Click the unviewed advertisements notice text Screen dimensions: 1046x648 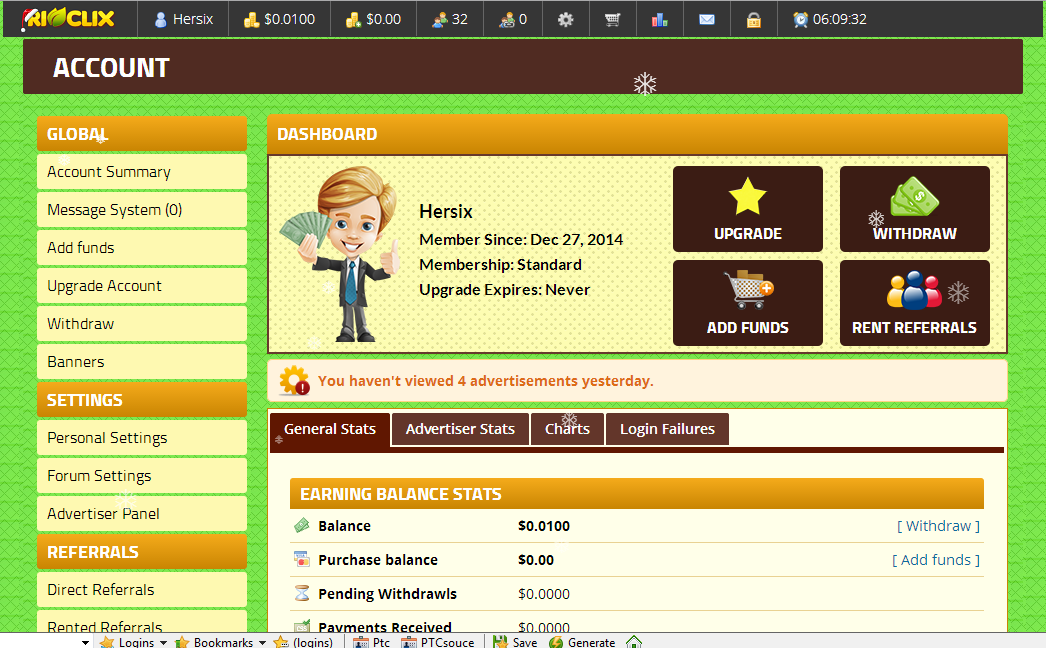(486, 381)
